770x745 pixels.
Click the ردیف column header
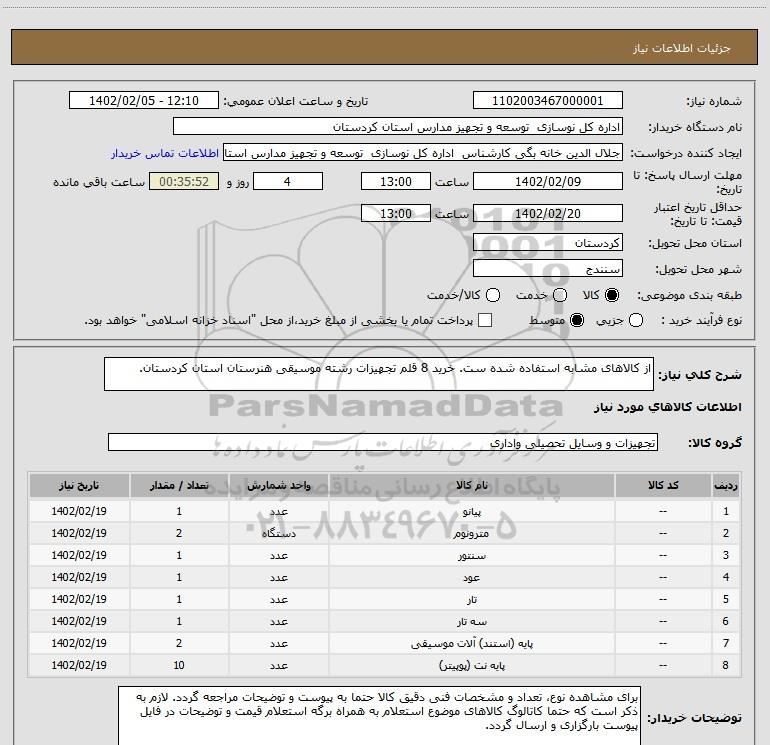726,486
